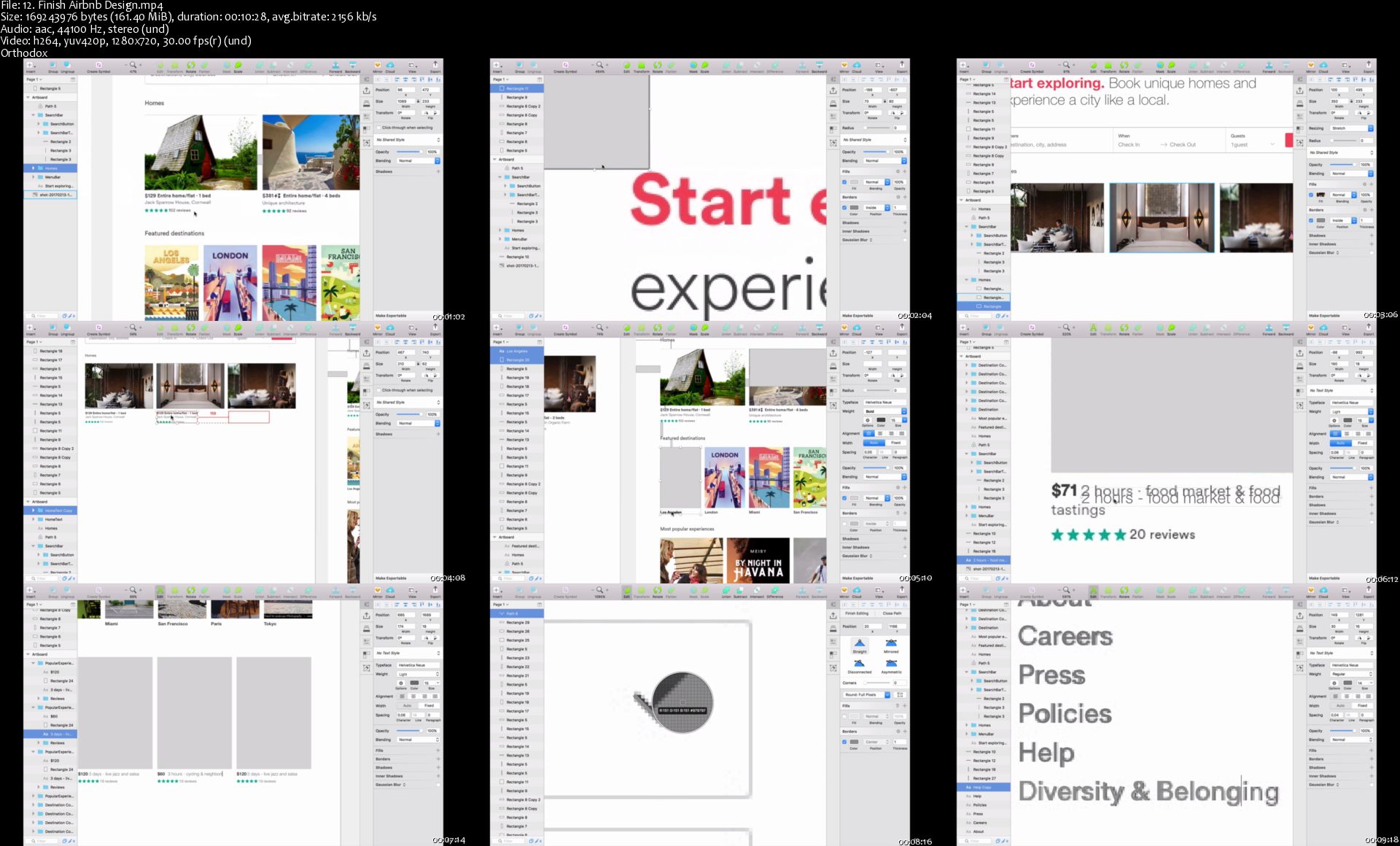1400x846 pixels.
Task: Toggle the Fills checkbox in the top-right frame
Action: pyautogui.click(x=1311, y=195)
